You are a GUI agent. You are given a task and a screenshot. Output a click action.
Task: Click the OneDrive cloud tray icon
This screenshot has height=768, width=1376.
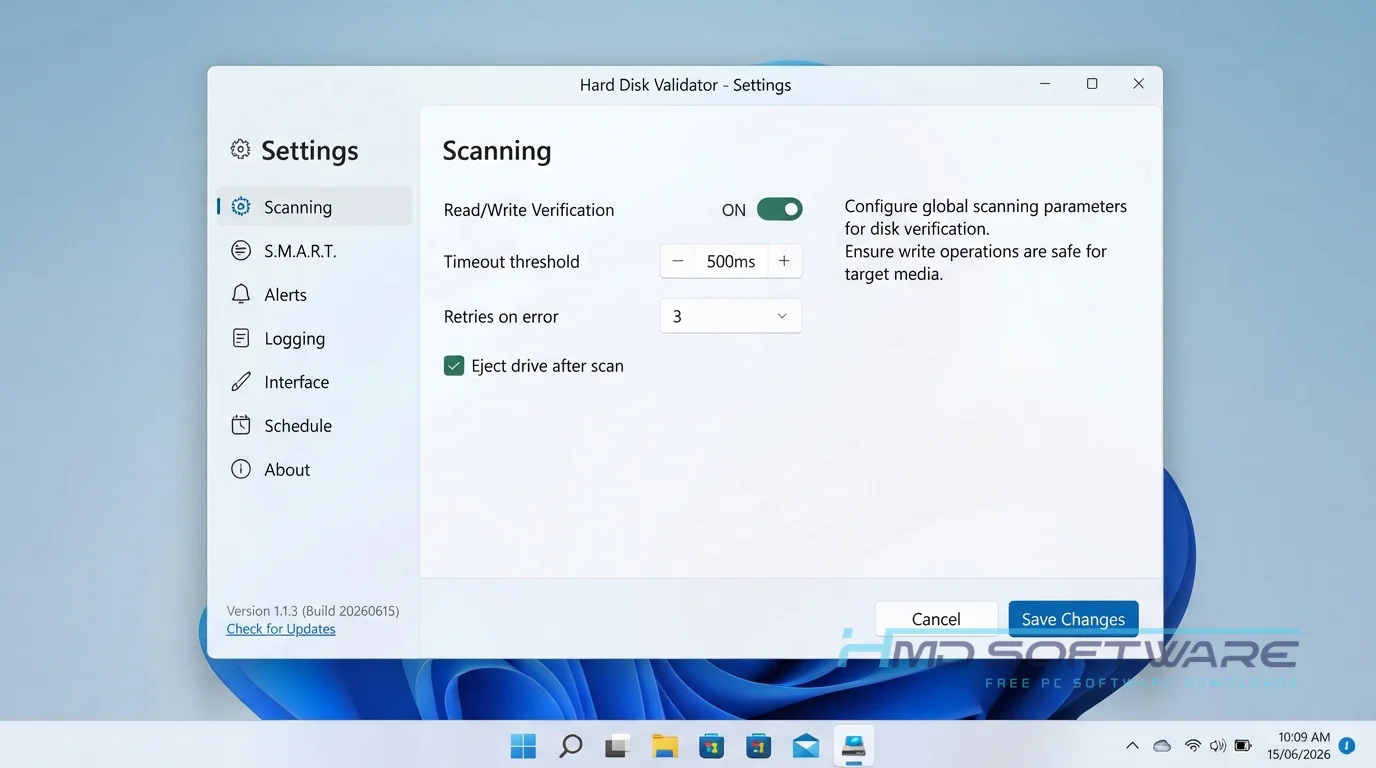(x=1162, y=746)
